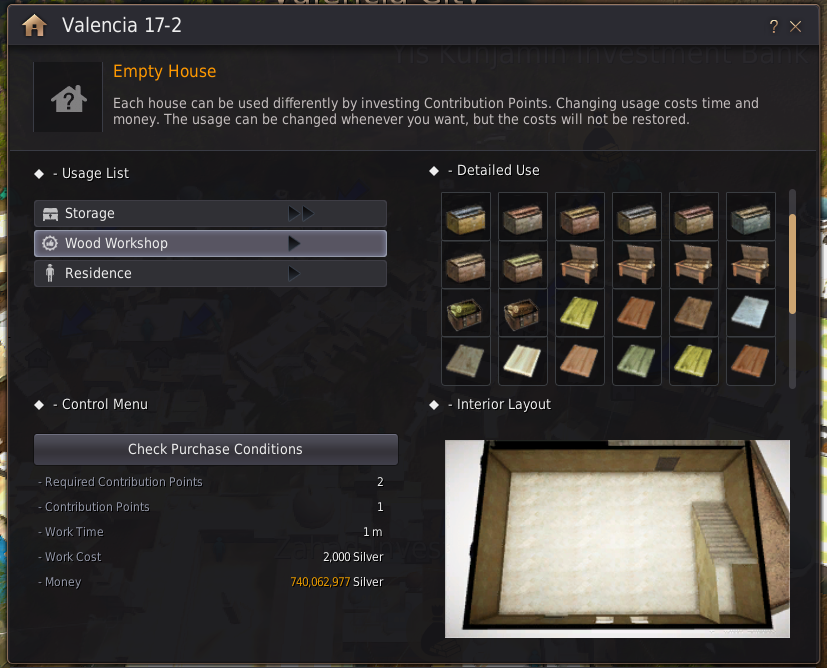Select the bottom-row orange plank icon
This screenshot has width=827, height=668.
[x=751, y=361]
